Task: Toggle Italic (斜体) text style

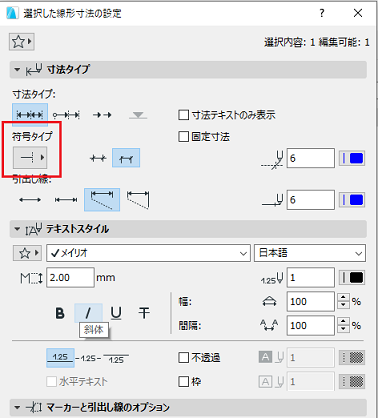Action: click(88, 313)
